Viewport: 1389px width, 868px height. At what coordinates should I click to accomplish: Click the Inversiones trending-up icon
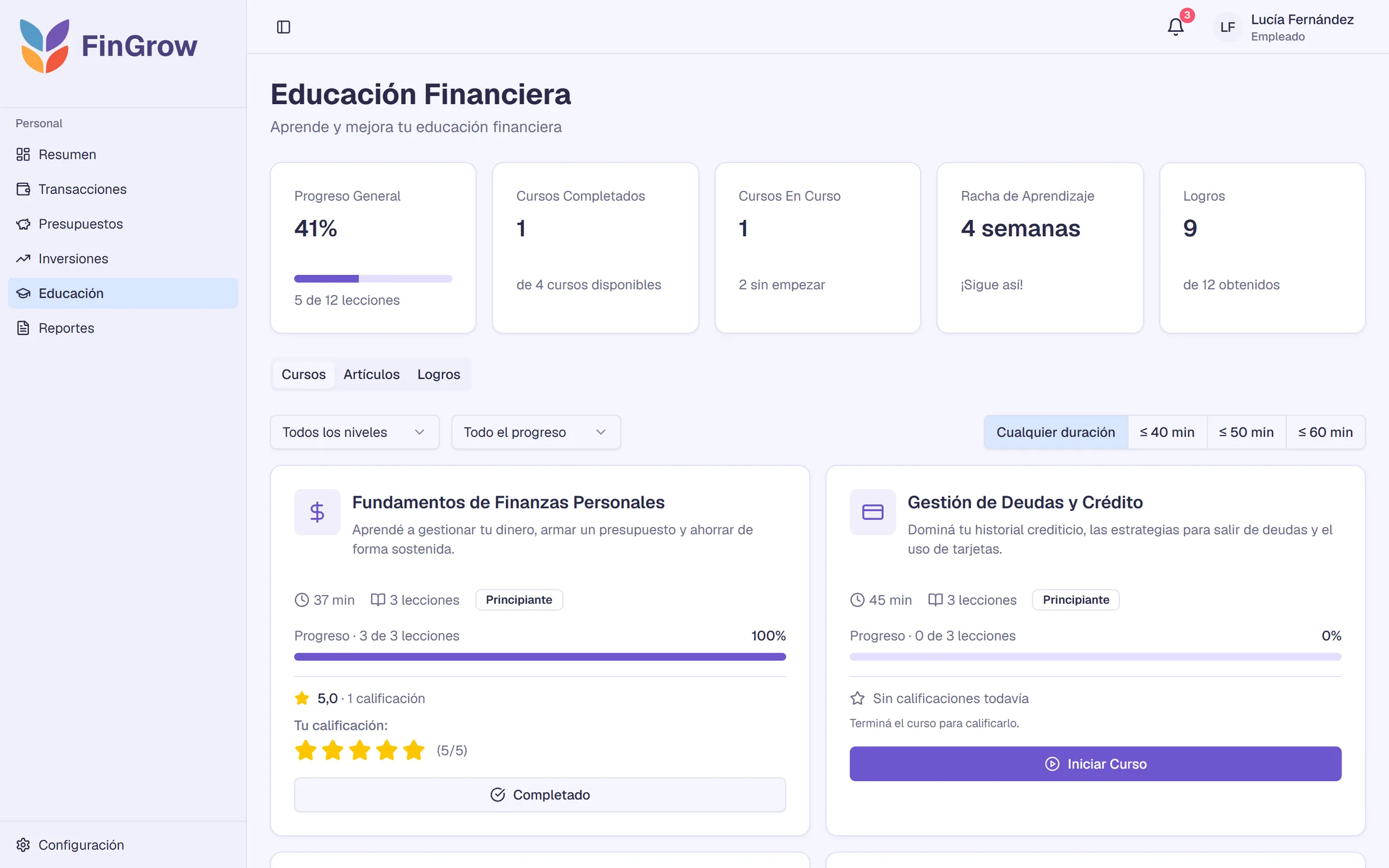point(23,259)
